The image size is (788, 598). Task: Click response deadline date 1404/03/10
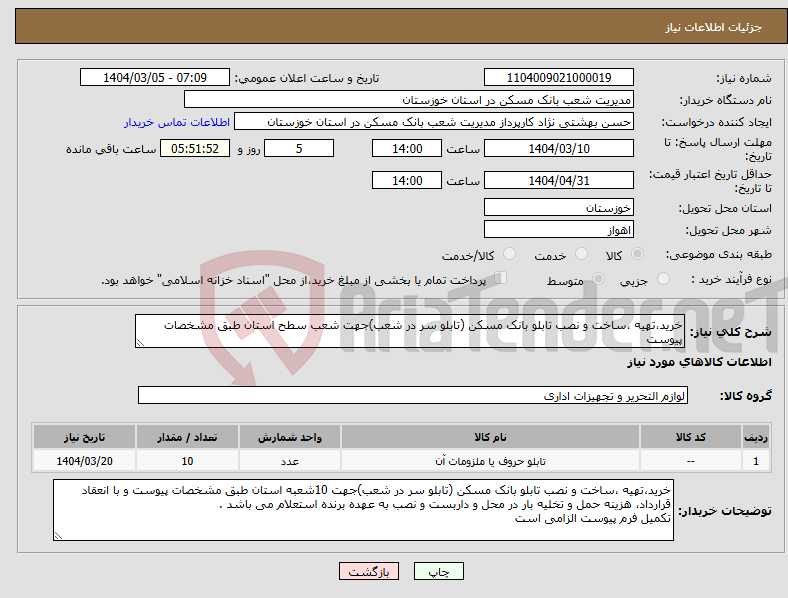pyautogui.click(x=558, y=148)
